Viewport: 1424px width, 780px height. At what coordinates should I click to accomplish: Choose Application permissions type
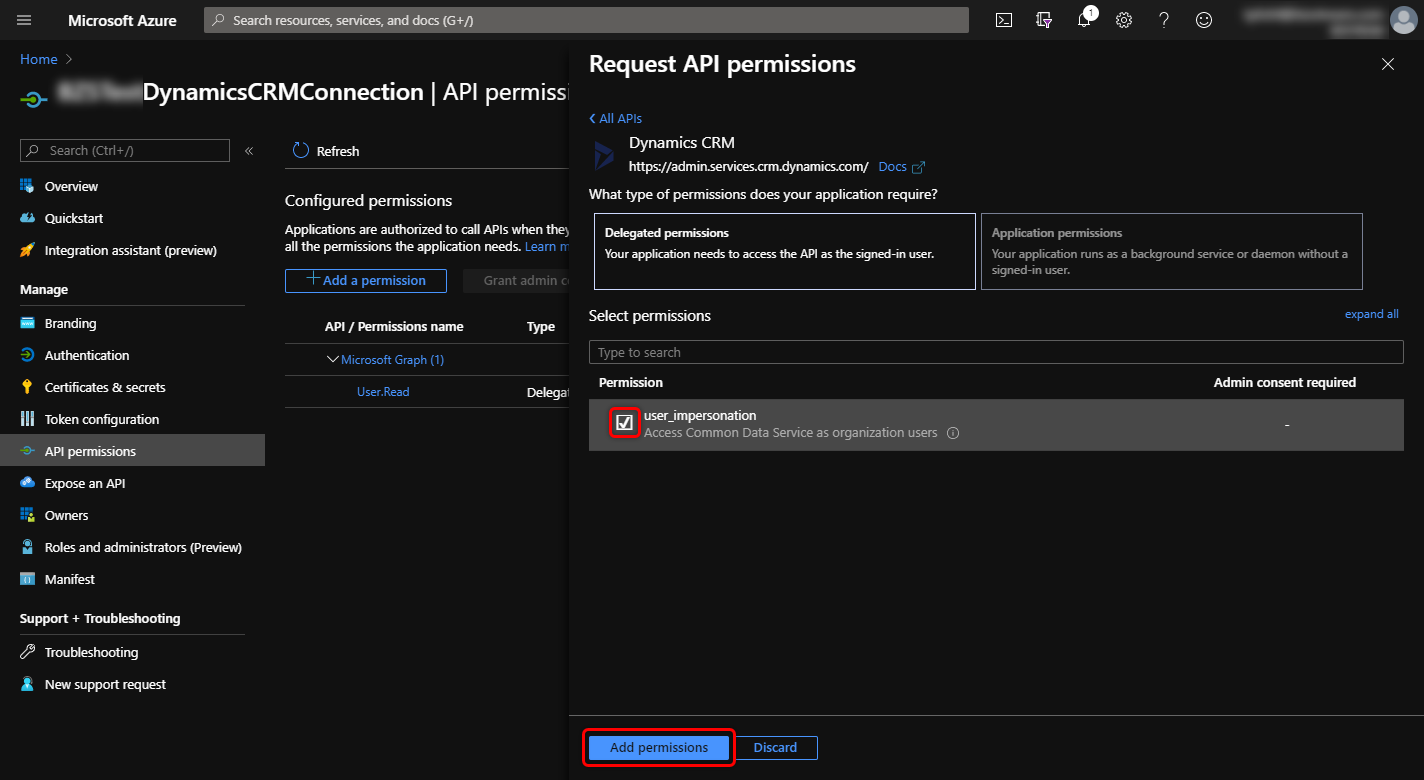point(1172,251)
